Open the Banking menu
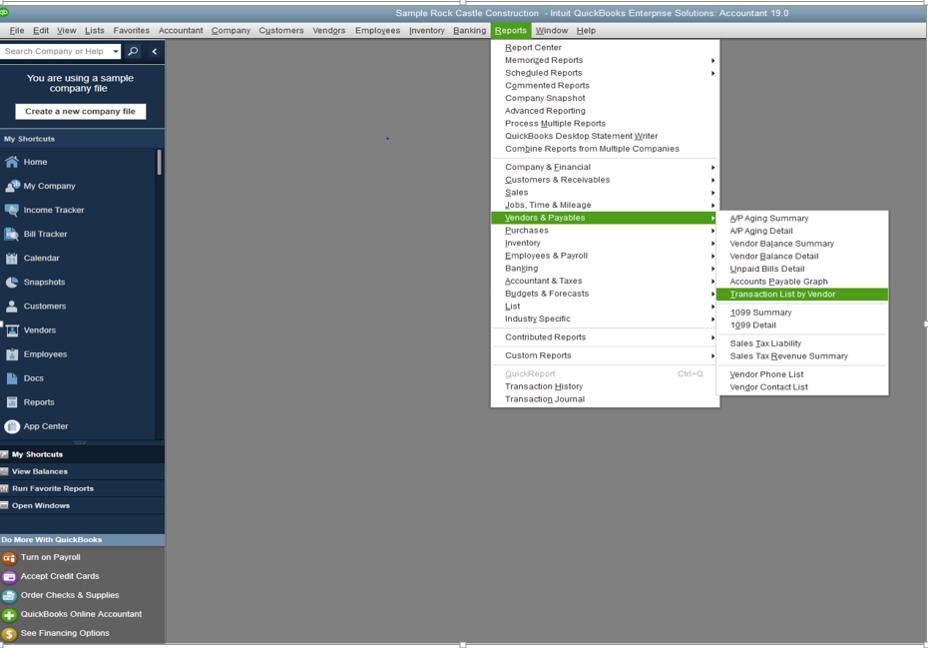 pyautogui.click(x=469, y=31)
